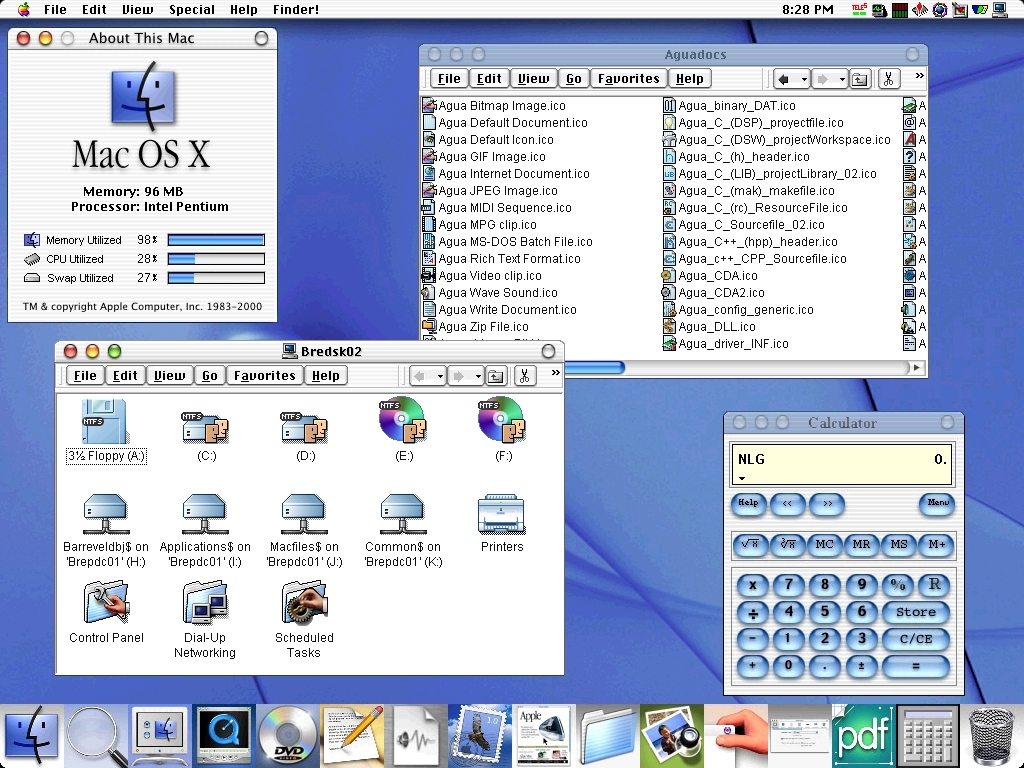Click the Cut scissors icon in Bredsk02 toolbar
Image resolution: width=1024 pixels, height=768 pixels.
524,376
